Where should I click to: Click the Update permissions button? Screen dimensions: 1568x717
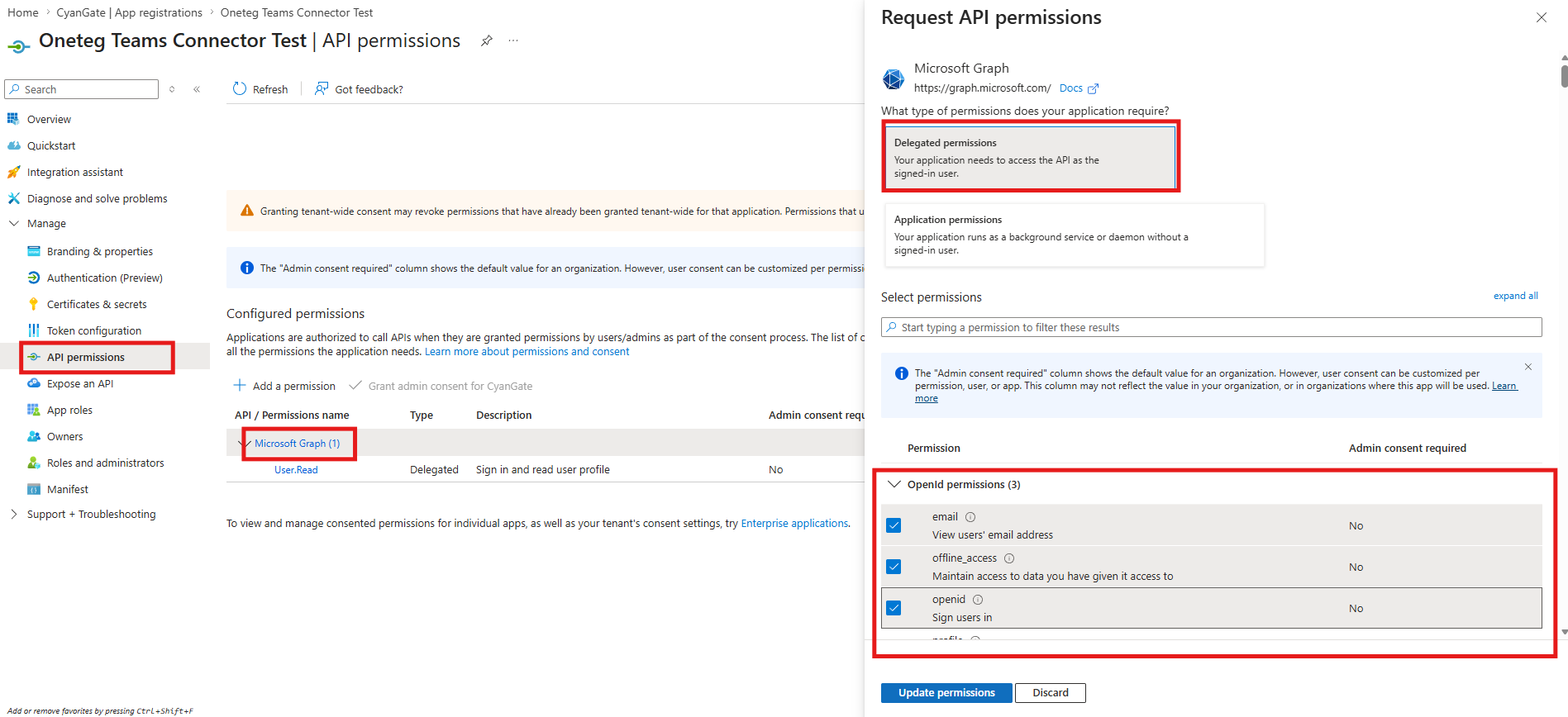(946, 693)
